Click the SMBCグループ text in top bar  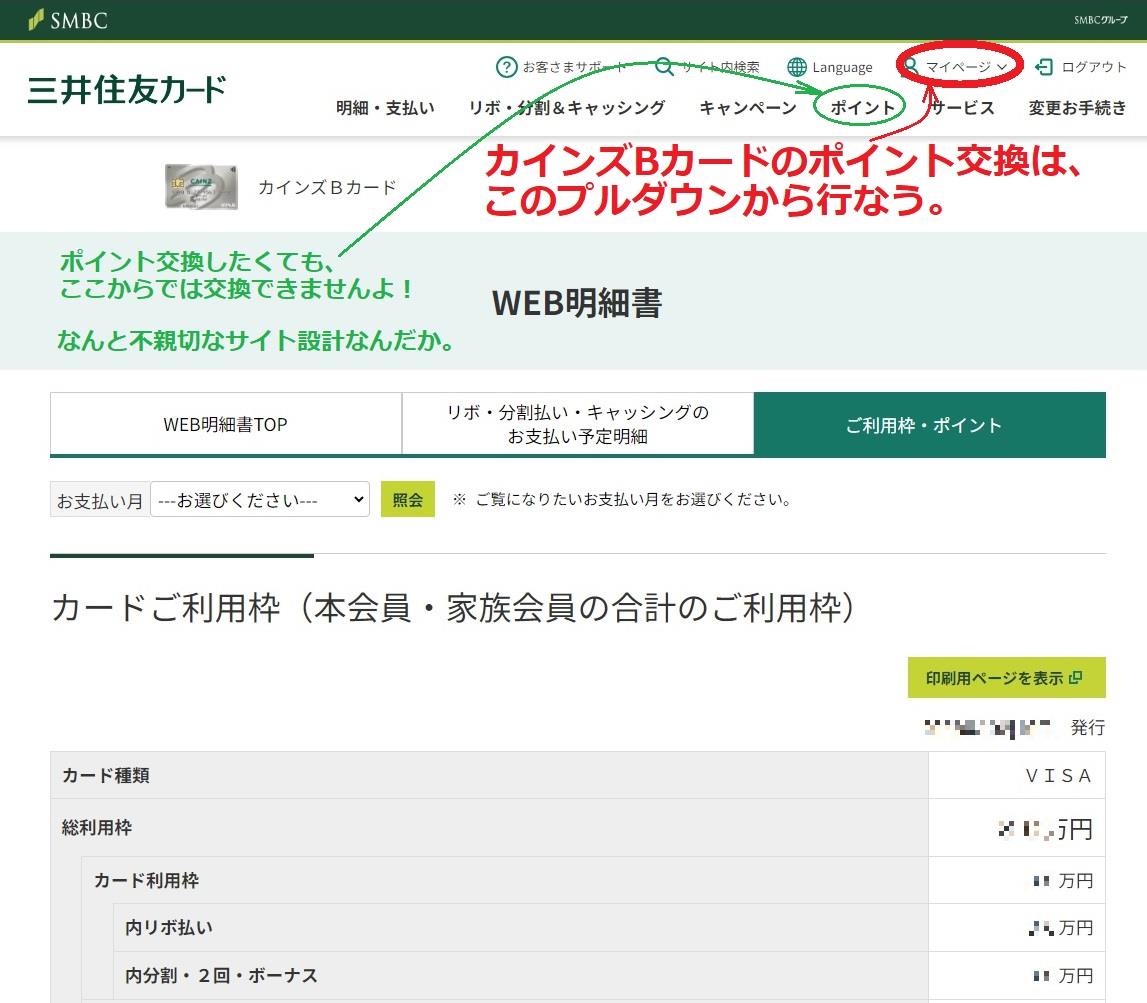point(1101,20)
